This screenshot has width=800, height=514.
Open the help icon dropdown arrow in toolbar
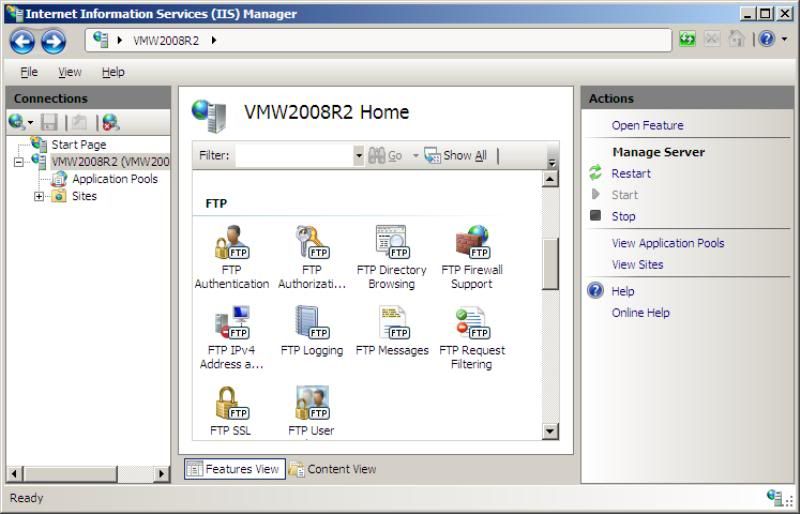[x=784, y=39]
